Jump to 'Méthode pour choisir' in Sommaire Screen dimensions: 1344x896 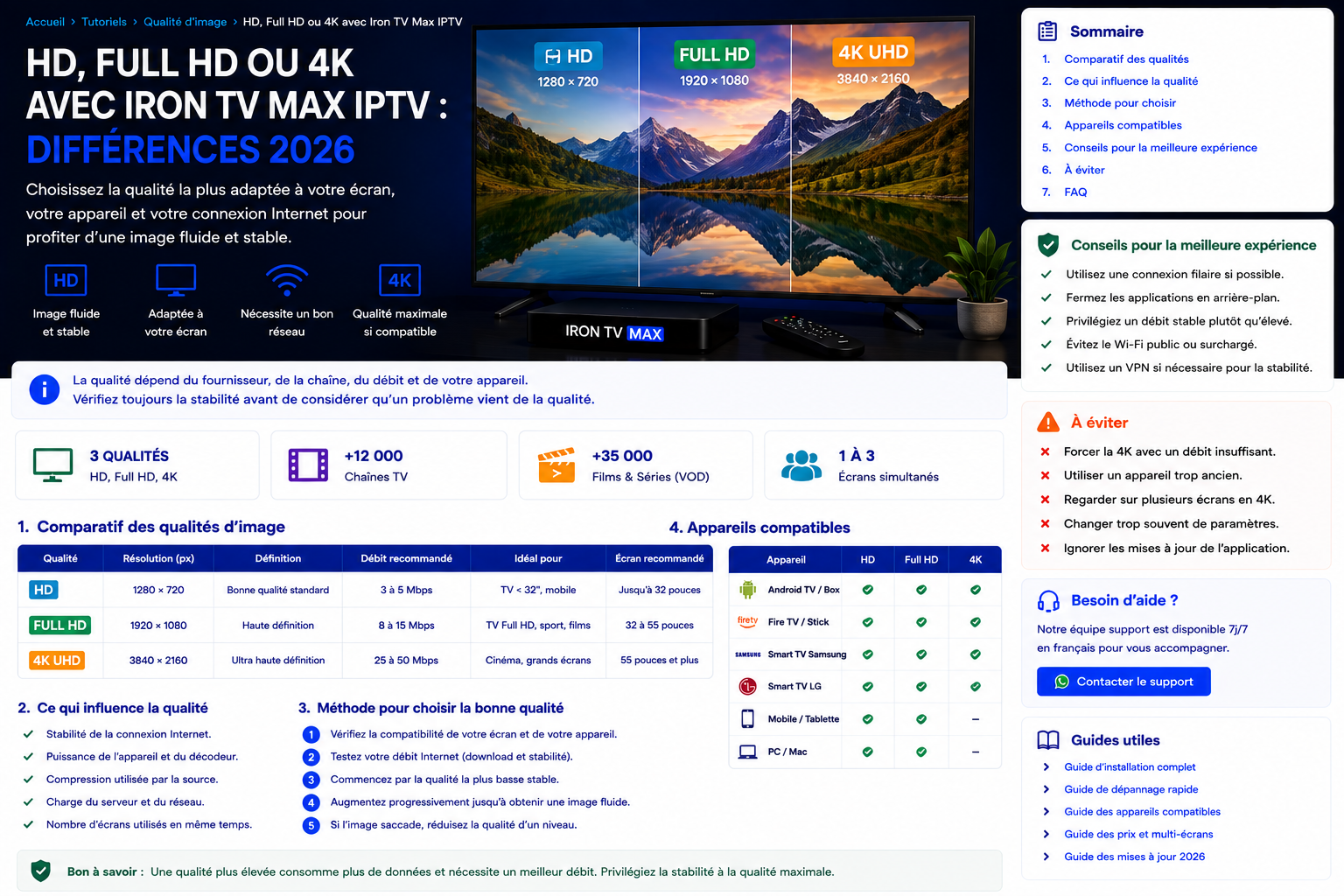1120,102
